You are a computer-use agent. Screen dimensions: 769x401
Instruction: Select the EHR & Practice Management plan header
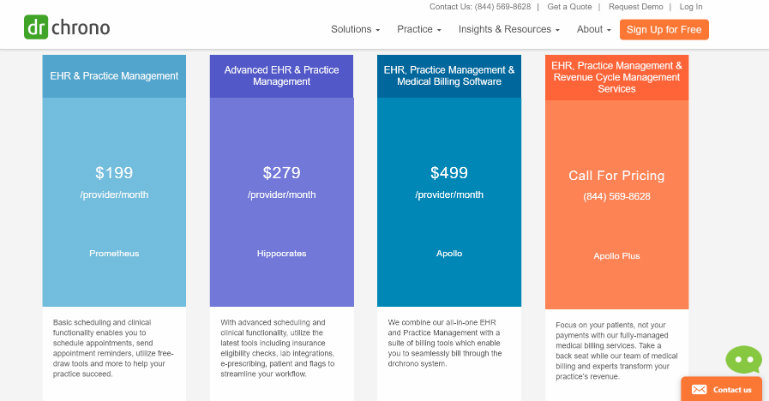click(x=114, y=76)
